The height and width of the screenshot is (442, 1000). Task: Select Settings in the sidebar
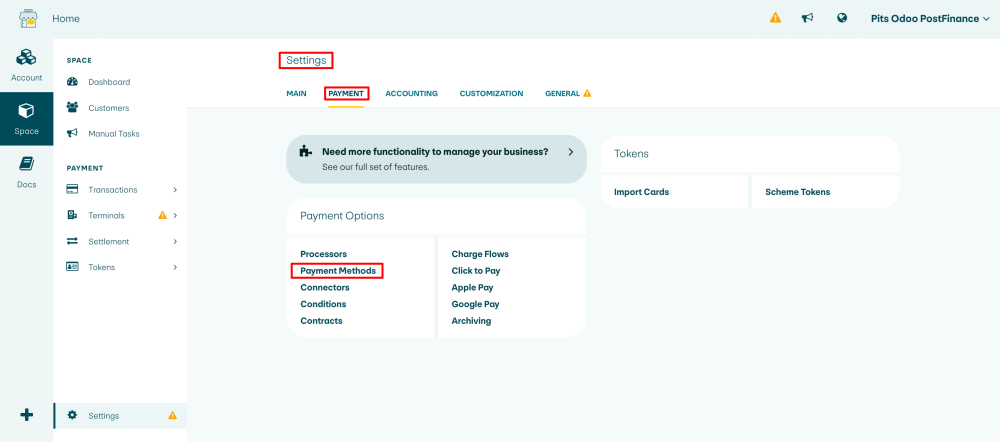tap(104, 416)
